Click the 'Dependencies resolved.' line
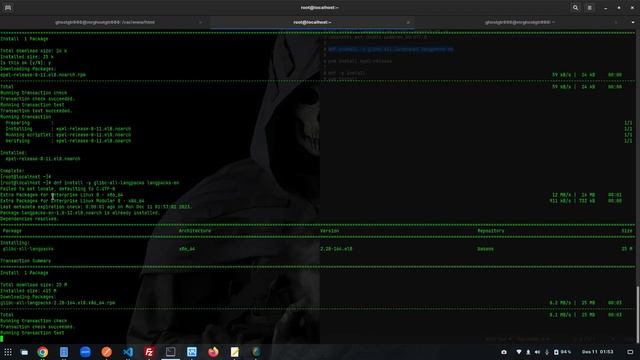 point(29,219)
